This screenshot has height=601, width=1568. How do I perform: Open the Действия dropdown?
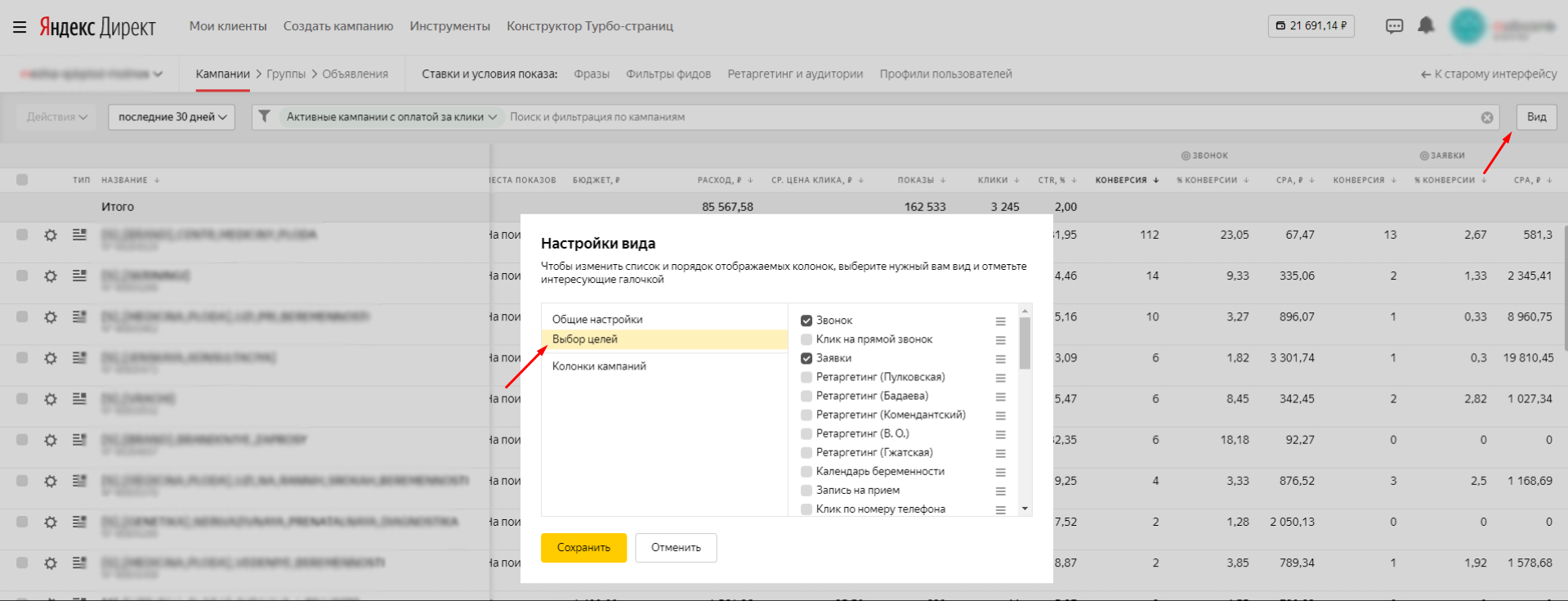click(x=56, y=117)
